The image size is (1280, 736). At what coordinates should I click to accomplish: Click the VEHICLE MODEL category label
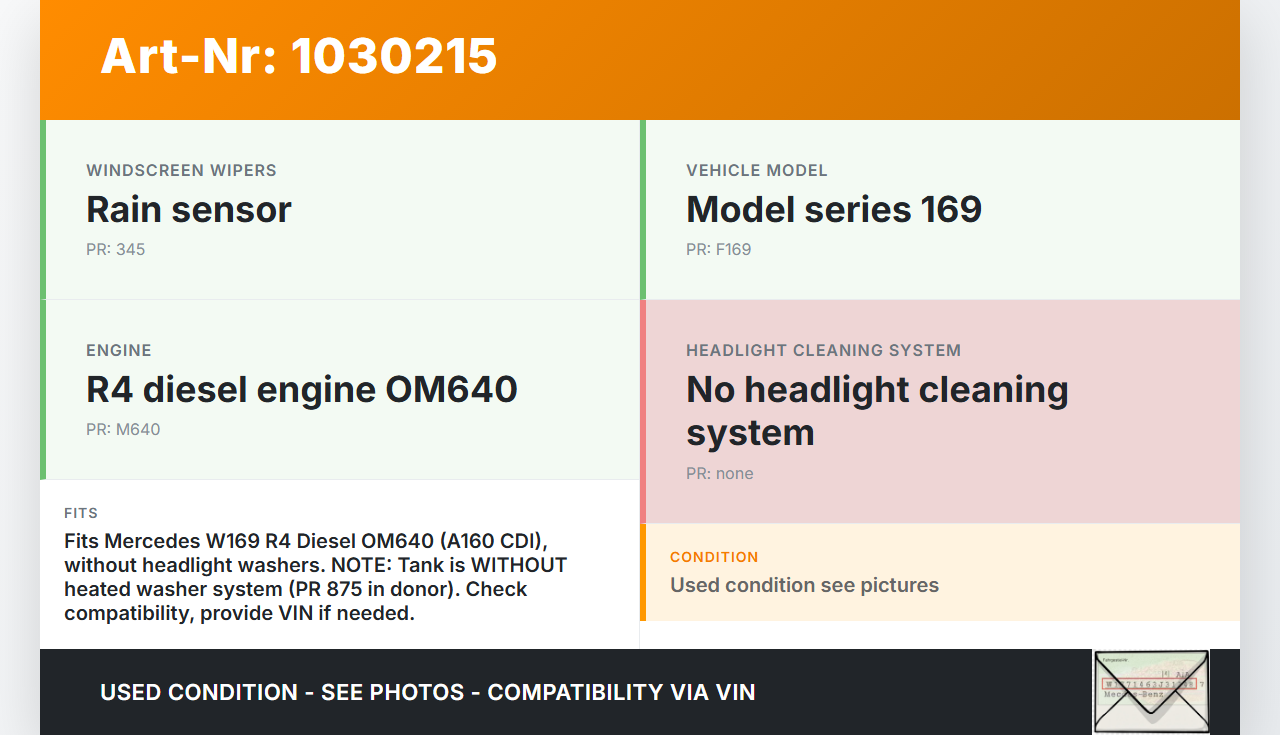pyautogui.click(x=757, y=170)
